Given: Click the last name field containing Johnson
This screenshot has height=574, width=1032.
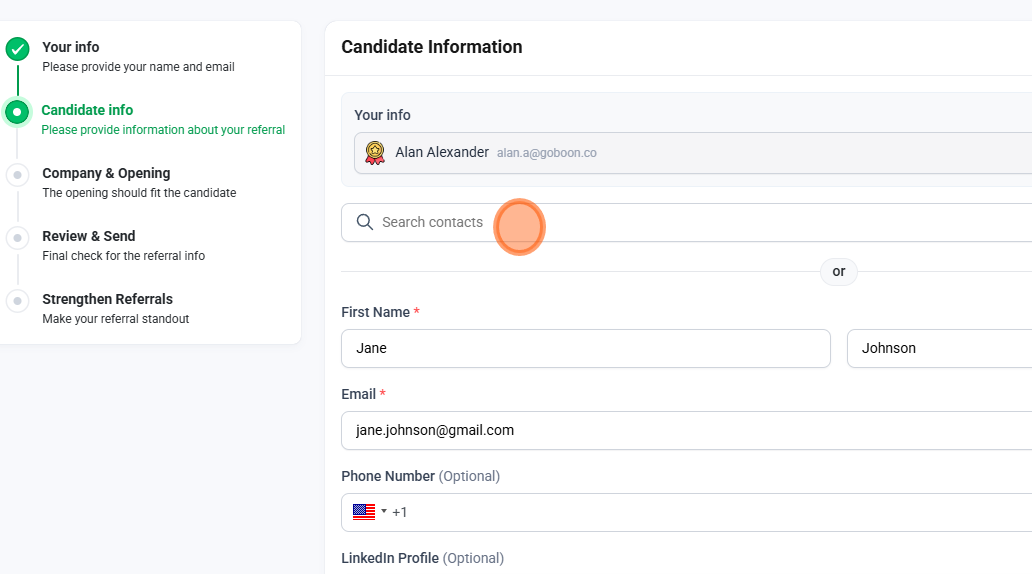Looking at the screenshot, I should [939, 348].
